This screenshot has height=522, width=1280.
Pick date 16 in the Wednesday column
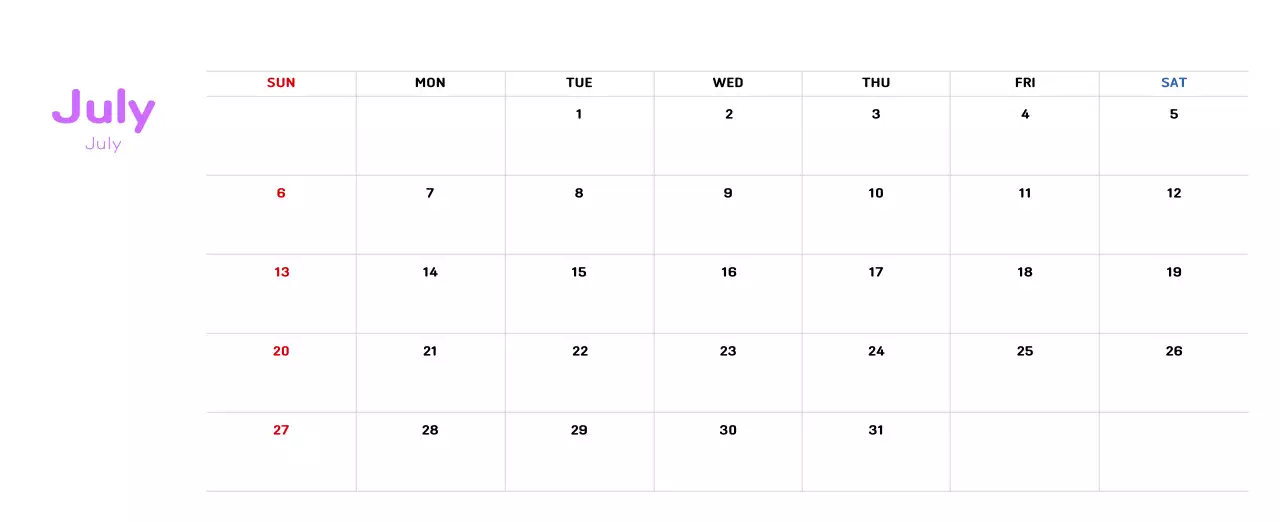[728, 272]
